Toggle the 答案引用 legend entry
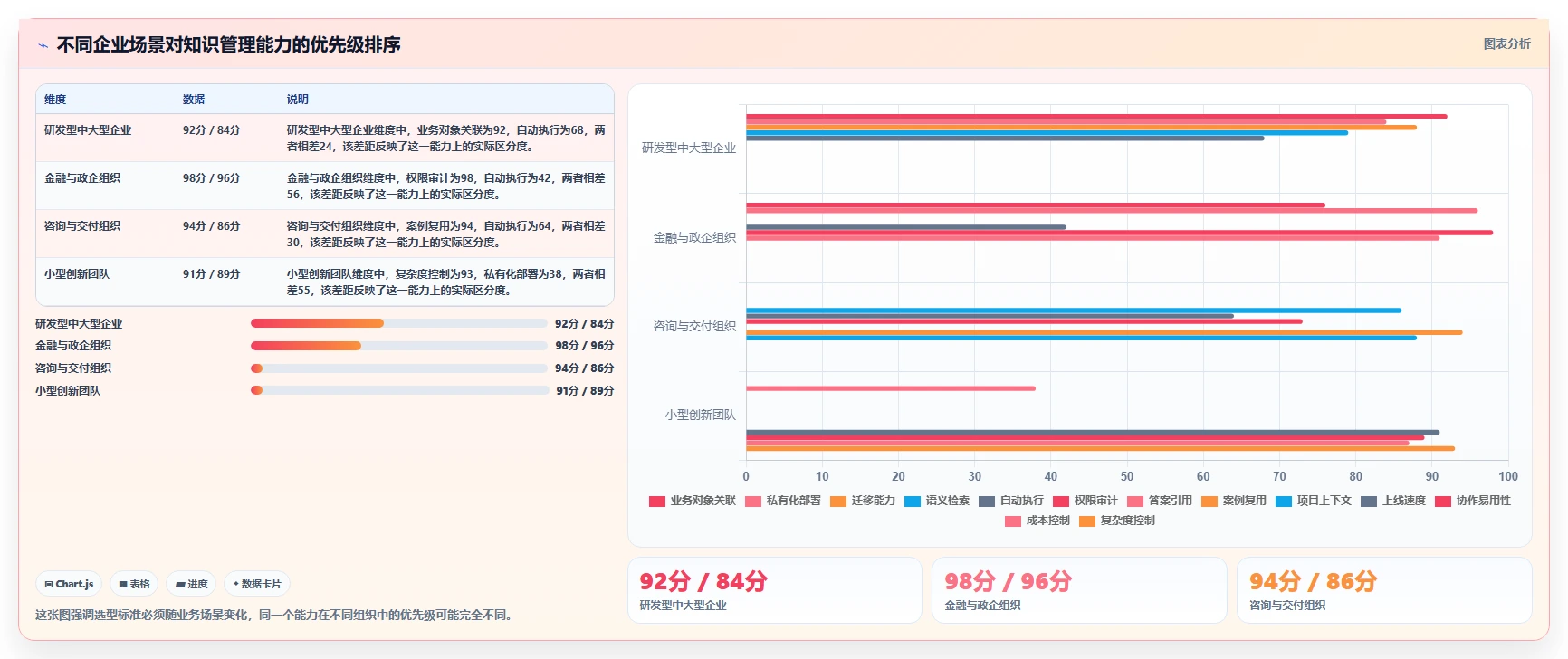 click(x=1160, y=501)
